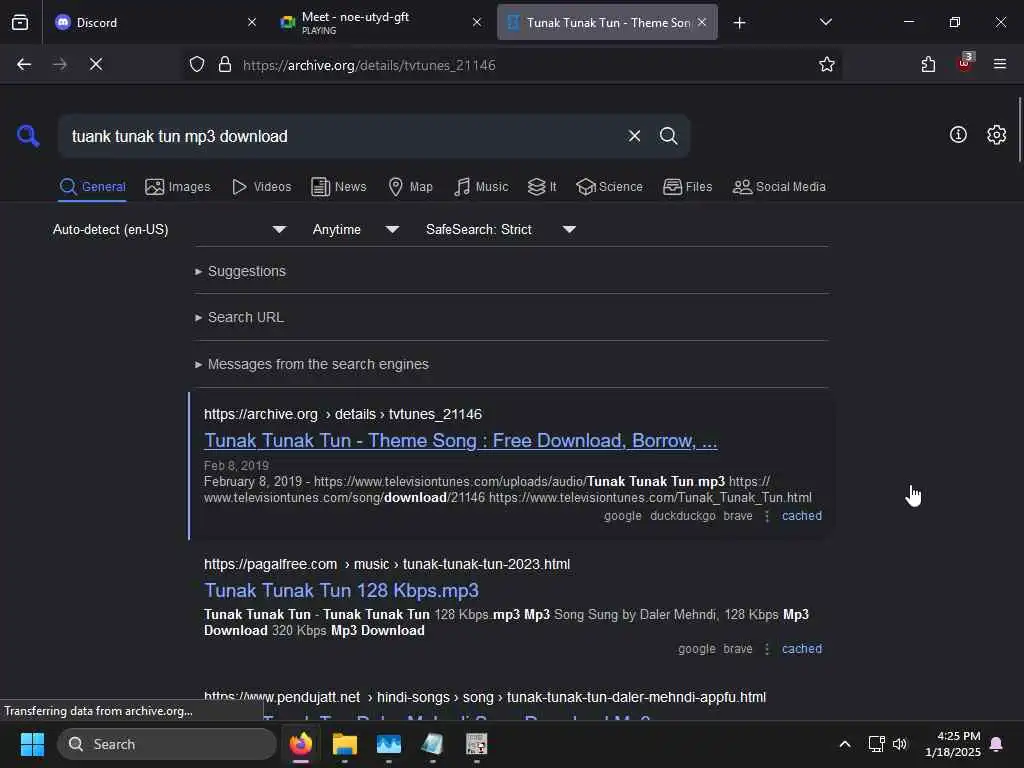Open the about info icon
The height and width of the screenshot is (768, 1024).
tap(958, 135)
